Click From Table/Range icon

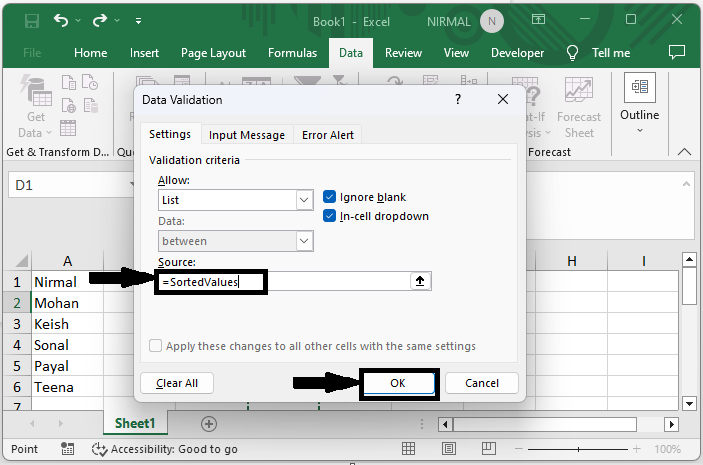pyautogui.click(x=68, y=128)
